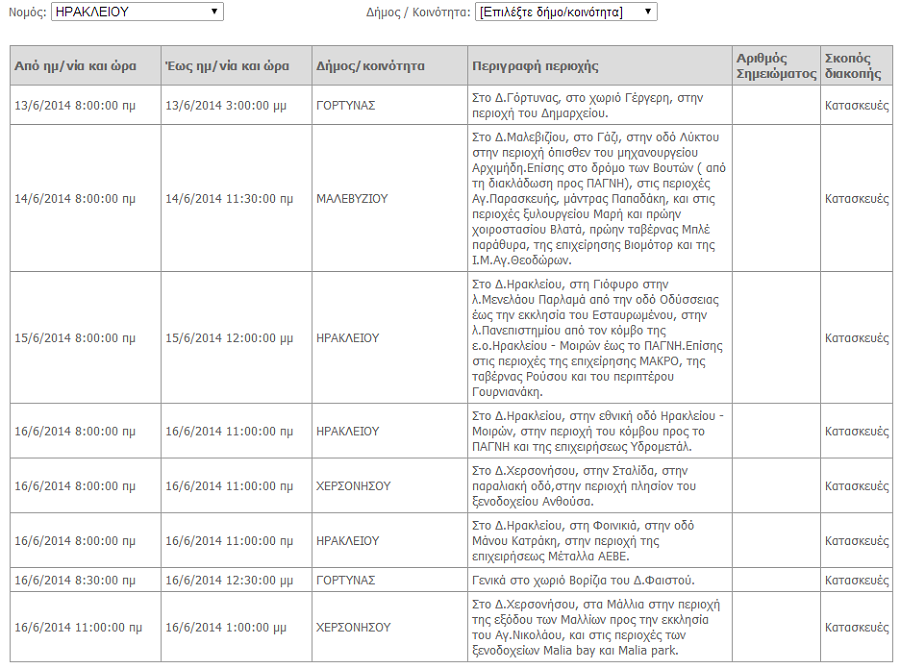This screenshot has width=900, height=669.
Task: Click the 'Έως ημ/νία και ώρα' column header
Action: pos(227,66)
